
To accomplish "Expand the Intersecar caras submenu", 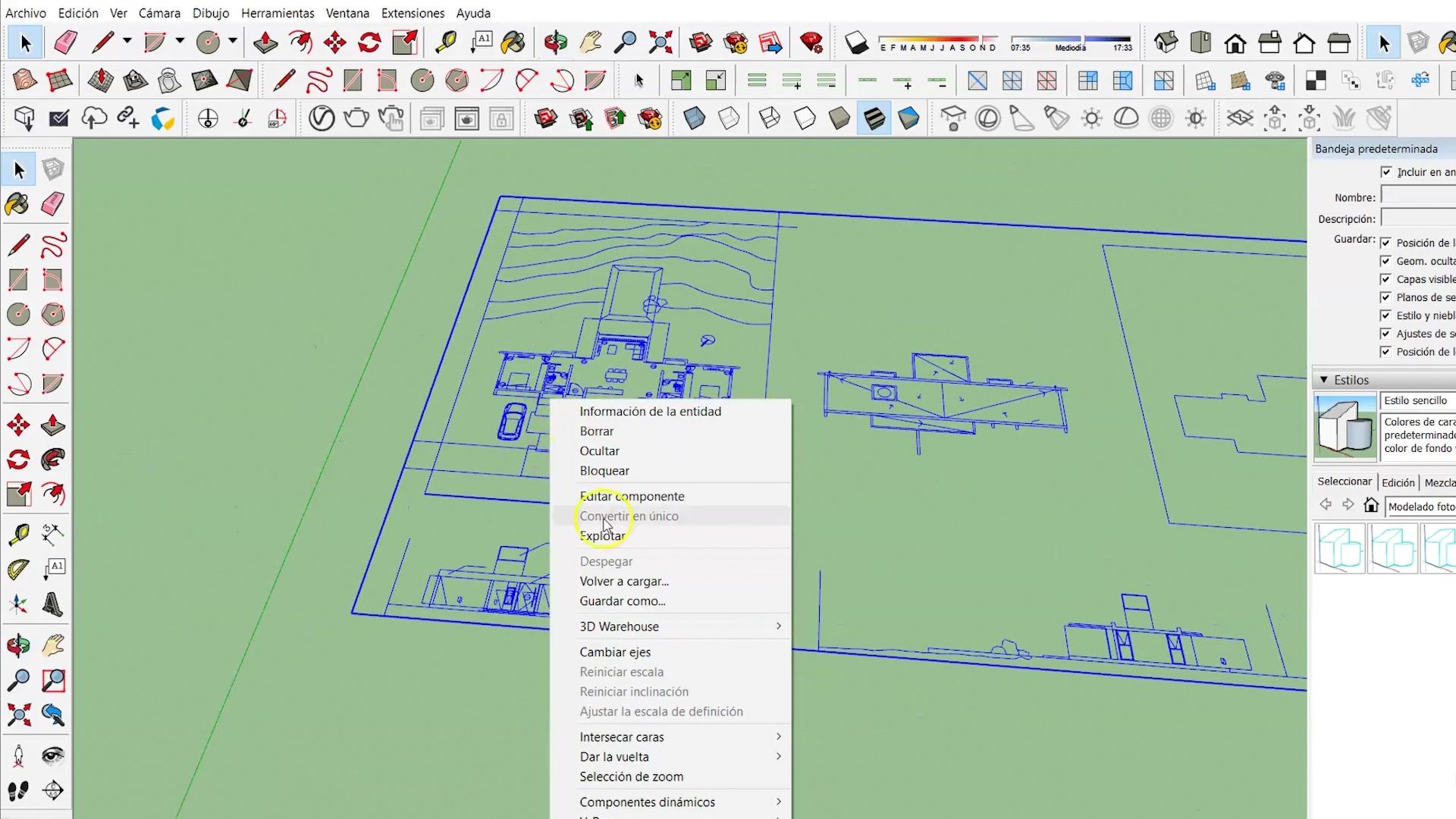I will pyautogui.click(x=622, y=736).
